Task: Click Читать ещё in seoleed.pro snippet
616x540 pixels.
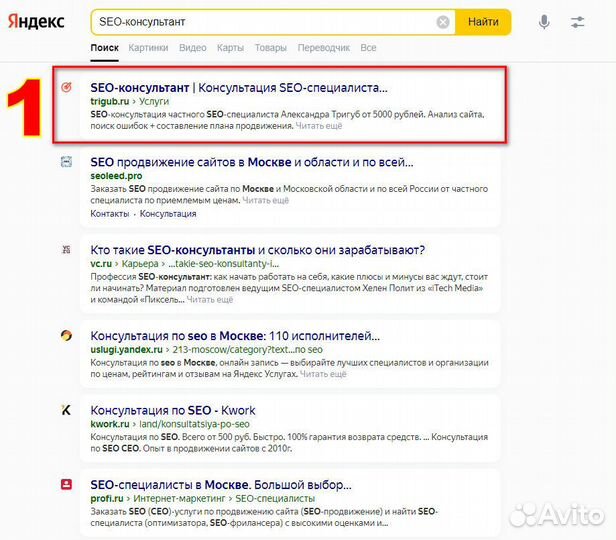Action: tap(265, 200)
